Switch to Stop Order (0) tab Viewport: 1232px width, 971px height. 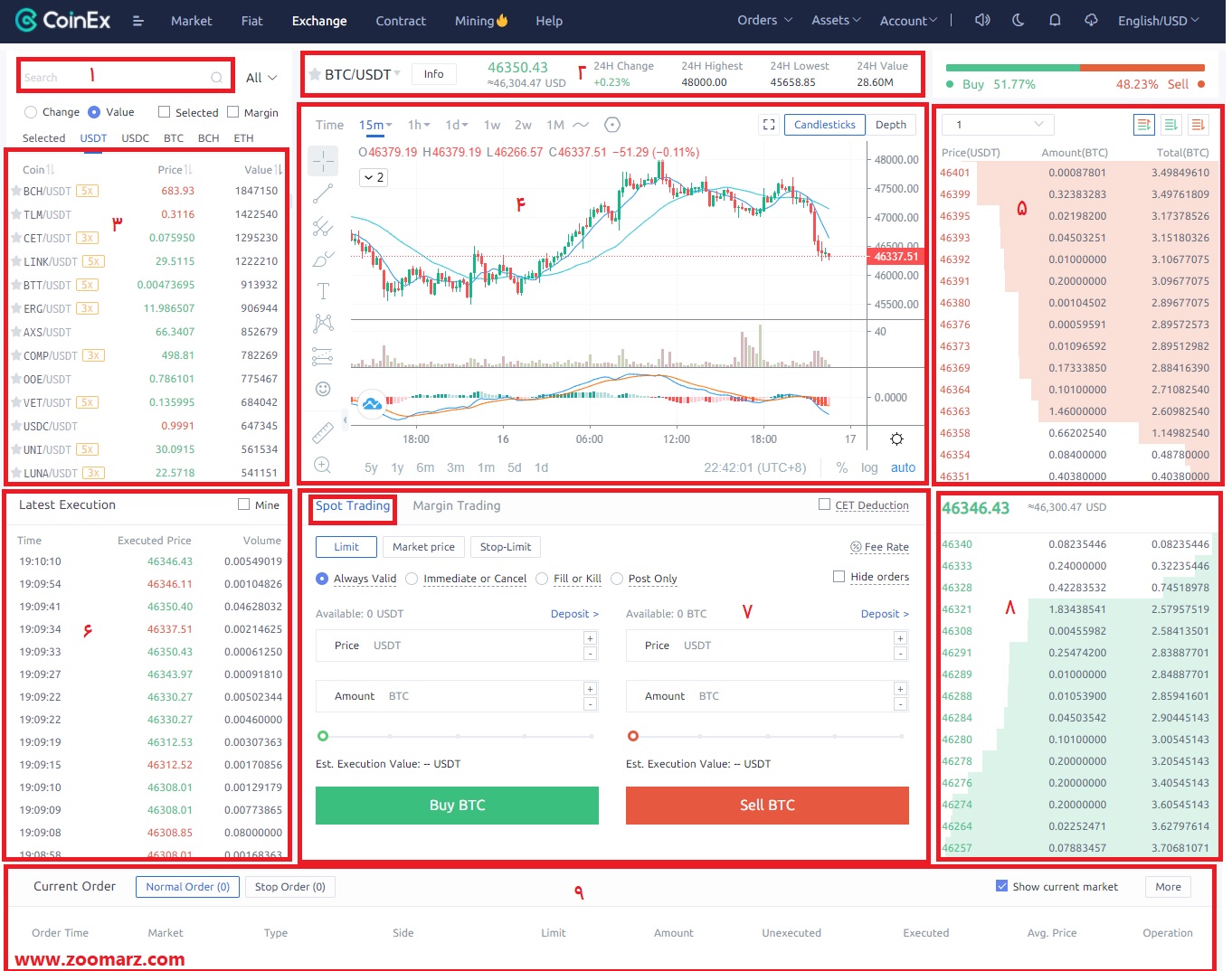tap(290, 887)
